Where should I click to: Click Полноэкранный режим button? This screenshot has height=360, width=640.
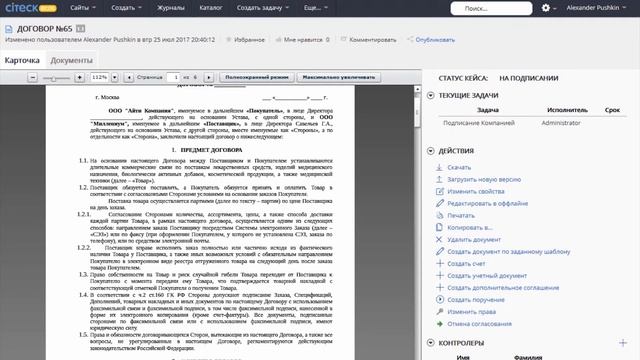257,78
